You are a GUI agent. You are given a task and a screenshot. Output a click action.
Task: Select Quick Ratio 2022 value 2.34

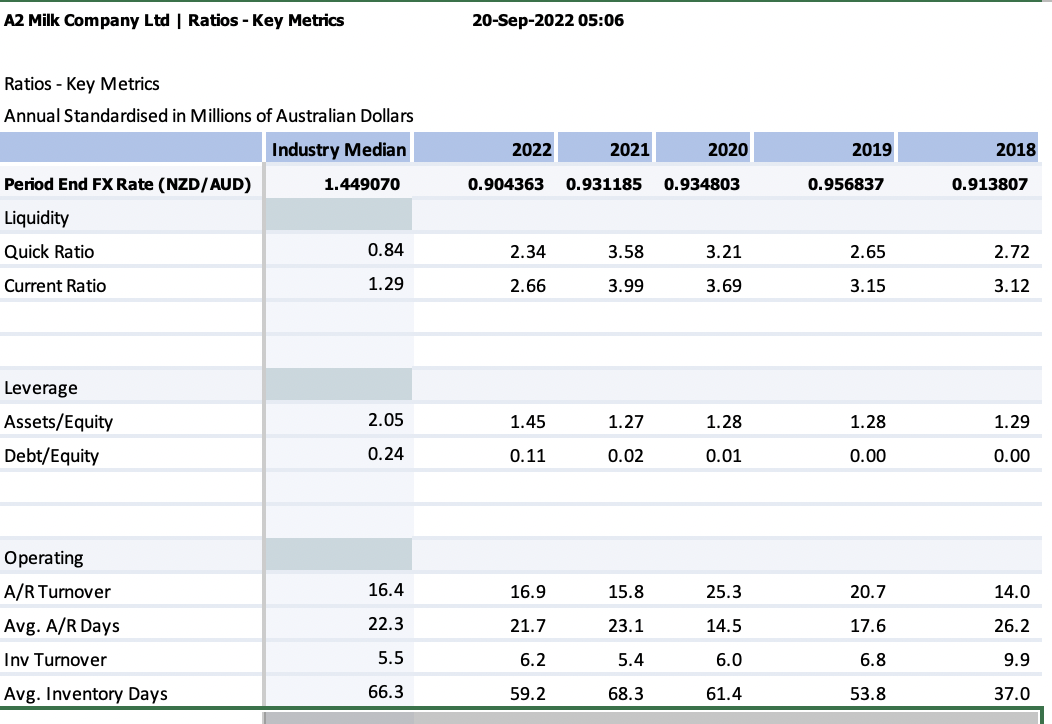coord(528,252)
